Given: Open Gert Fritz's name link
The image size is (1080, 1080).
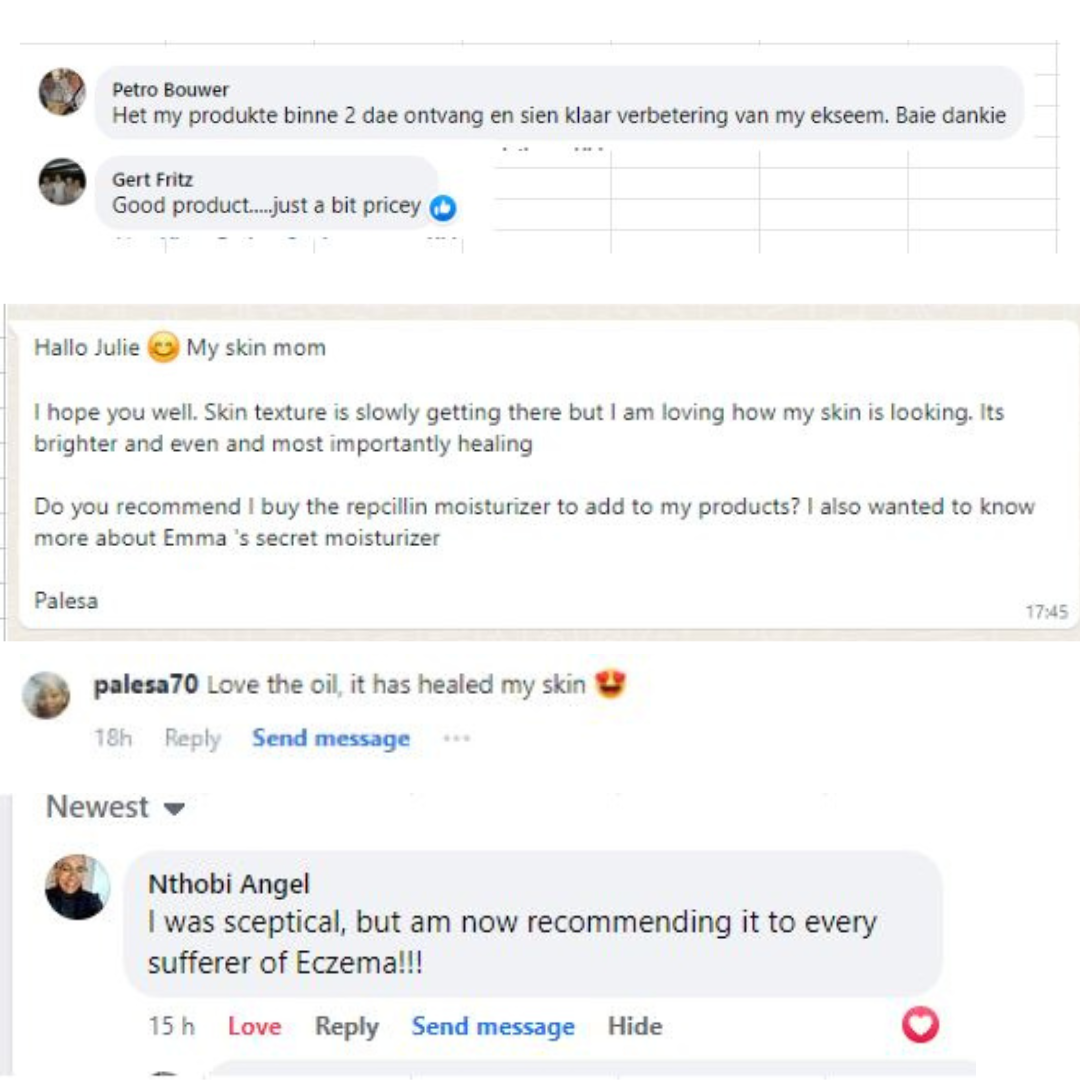Looking at the screenshot, I should 152,180.
